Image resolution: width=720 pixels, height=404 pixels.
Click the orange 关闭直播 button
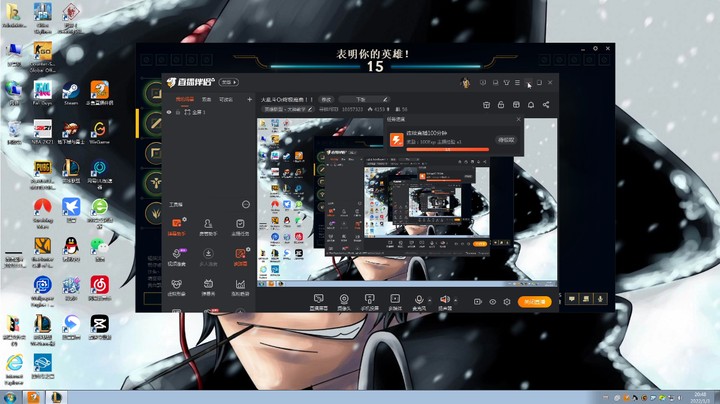pos(534,302)
